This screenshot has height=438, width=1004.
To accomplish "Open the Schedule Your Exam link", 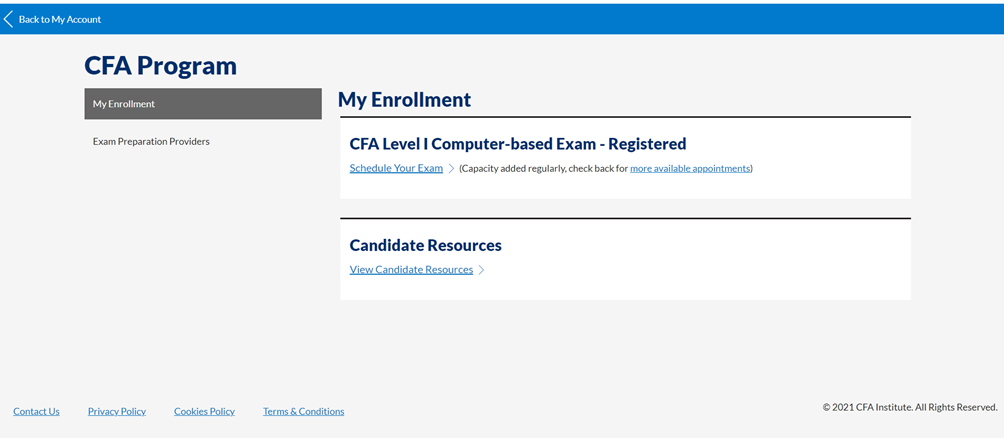I will 396,168.
